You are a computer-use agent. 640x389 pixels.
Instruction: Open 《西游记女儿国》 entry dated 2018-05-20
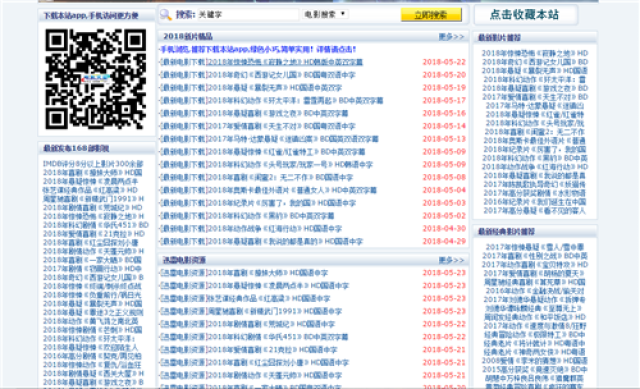tap(281, 75)
